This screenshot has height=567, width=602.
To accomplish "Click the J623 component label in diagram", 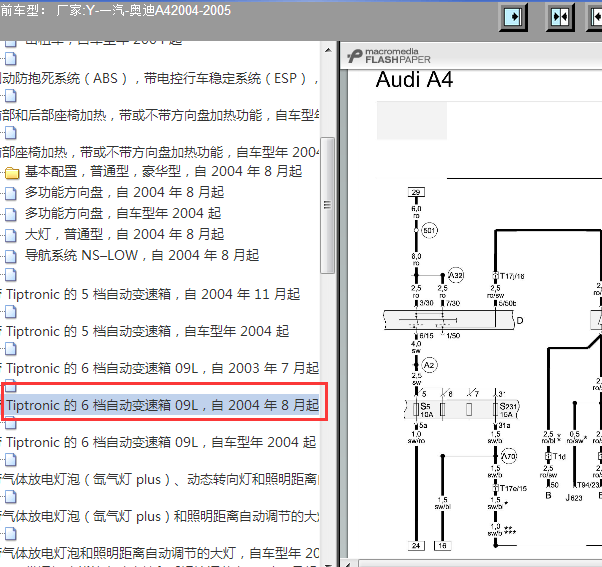I will pyautogui.click(x=574, y=498).
